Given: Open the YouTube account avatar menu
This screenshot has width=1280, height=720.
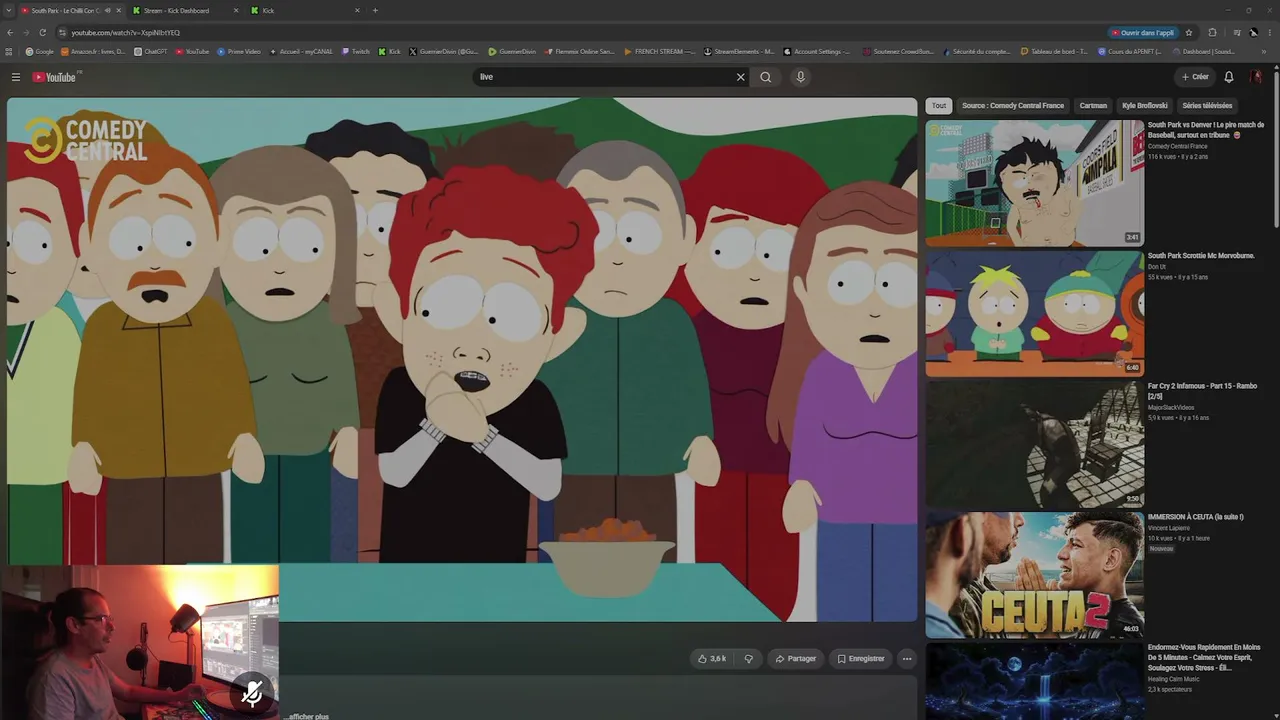Looking at the screenshot, I should (x=1256, y=77).
